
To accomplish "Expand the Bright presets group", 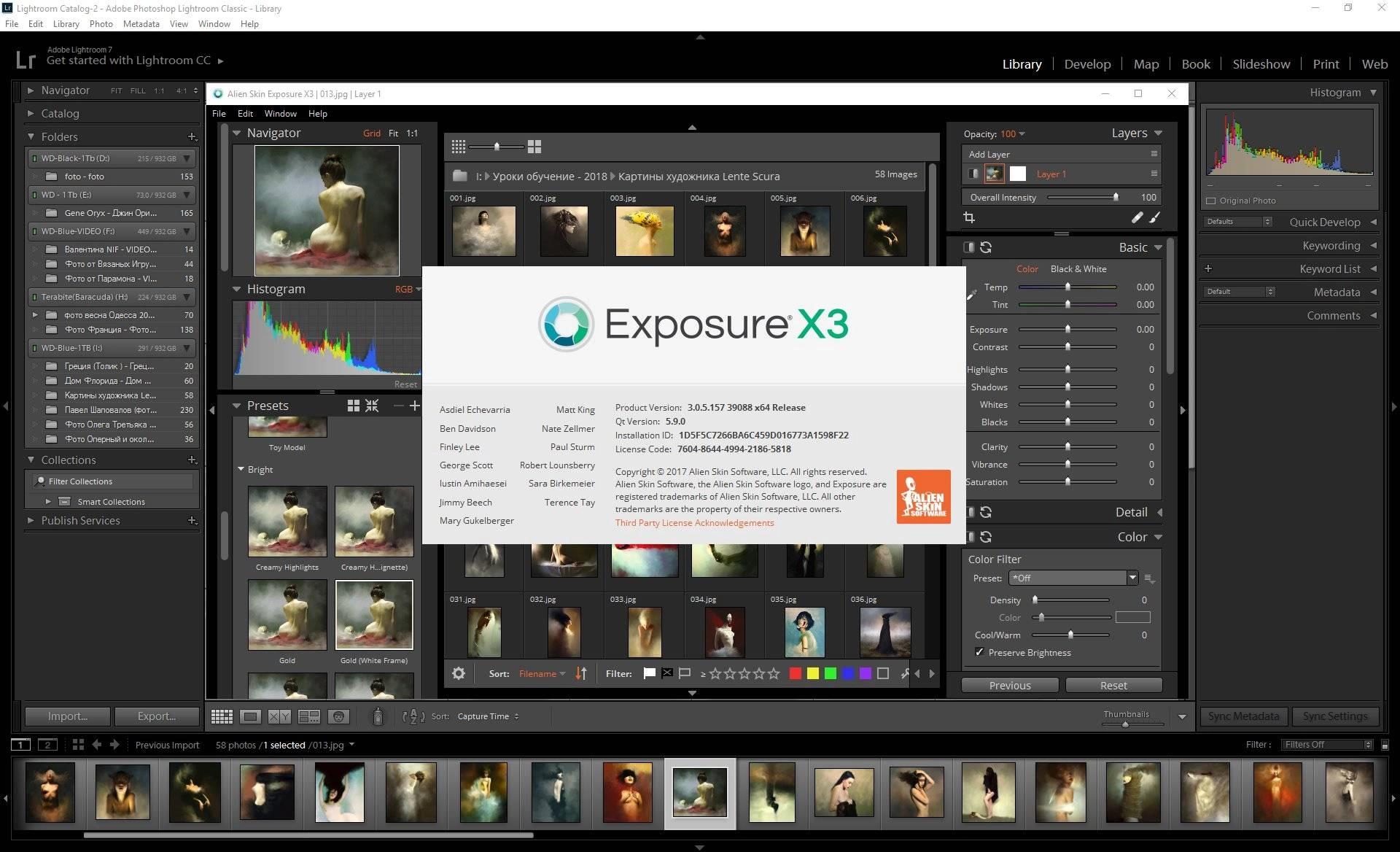I will [x=241, y=469].
